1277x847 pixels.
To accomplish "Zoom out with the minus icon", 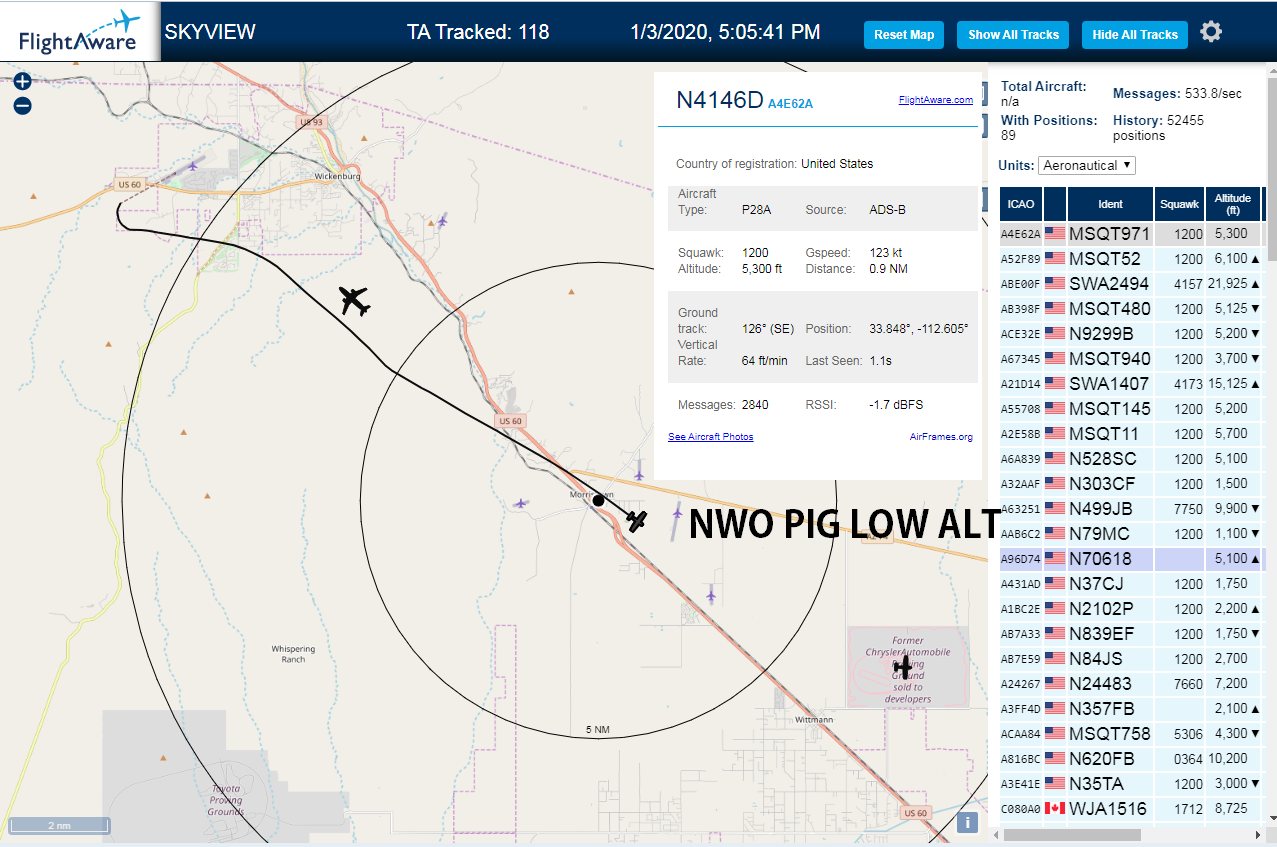I will pyautogui.click(x=22, y=106).
